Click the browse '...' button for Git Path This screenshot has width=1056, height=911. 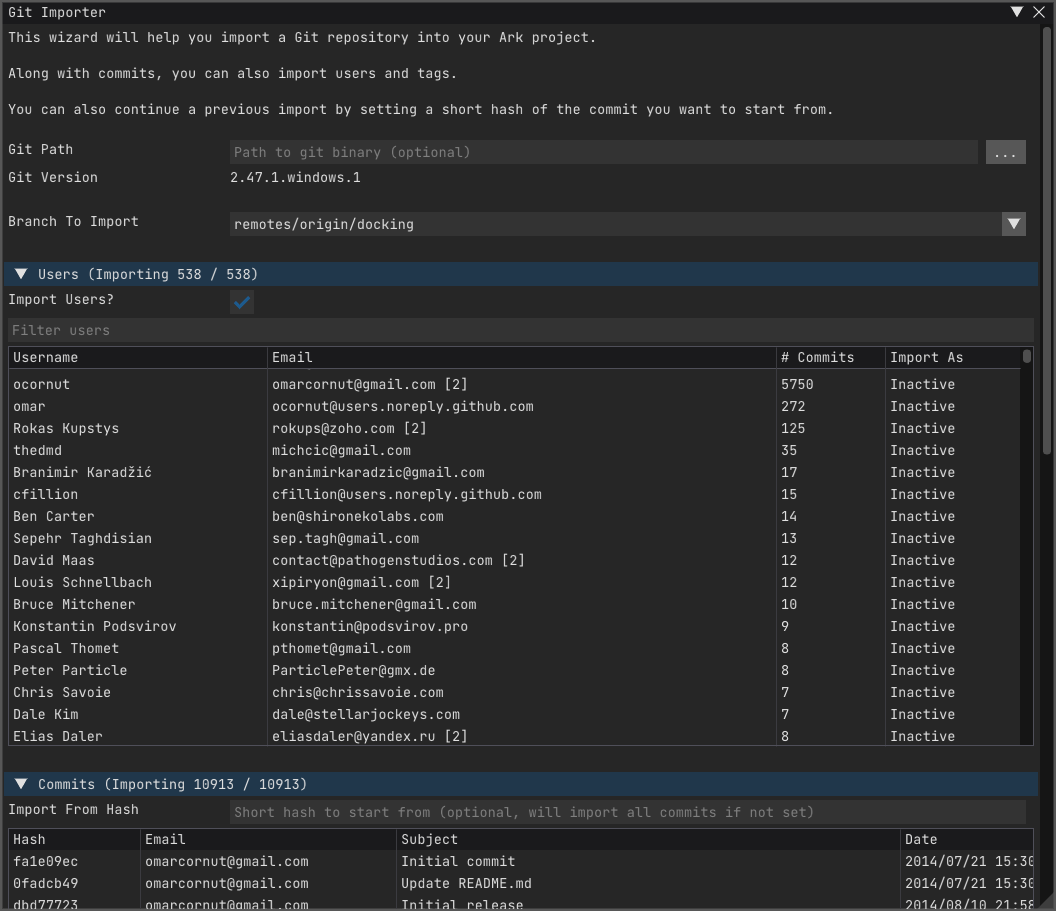click(x=1005, y=152)
